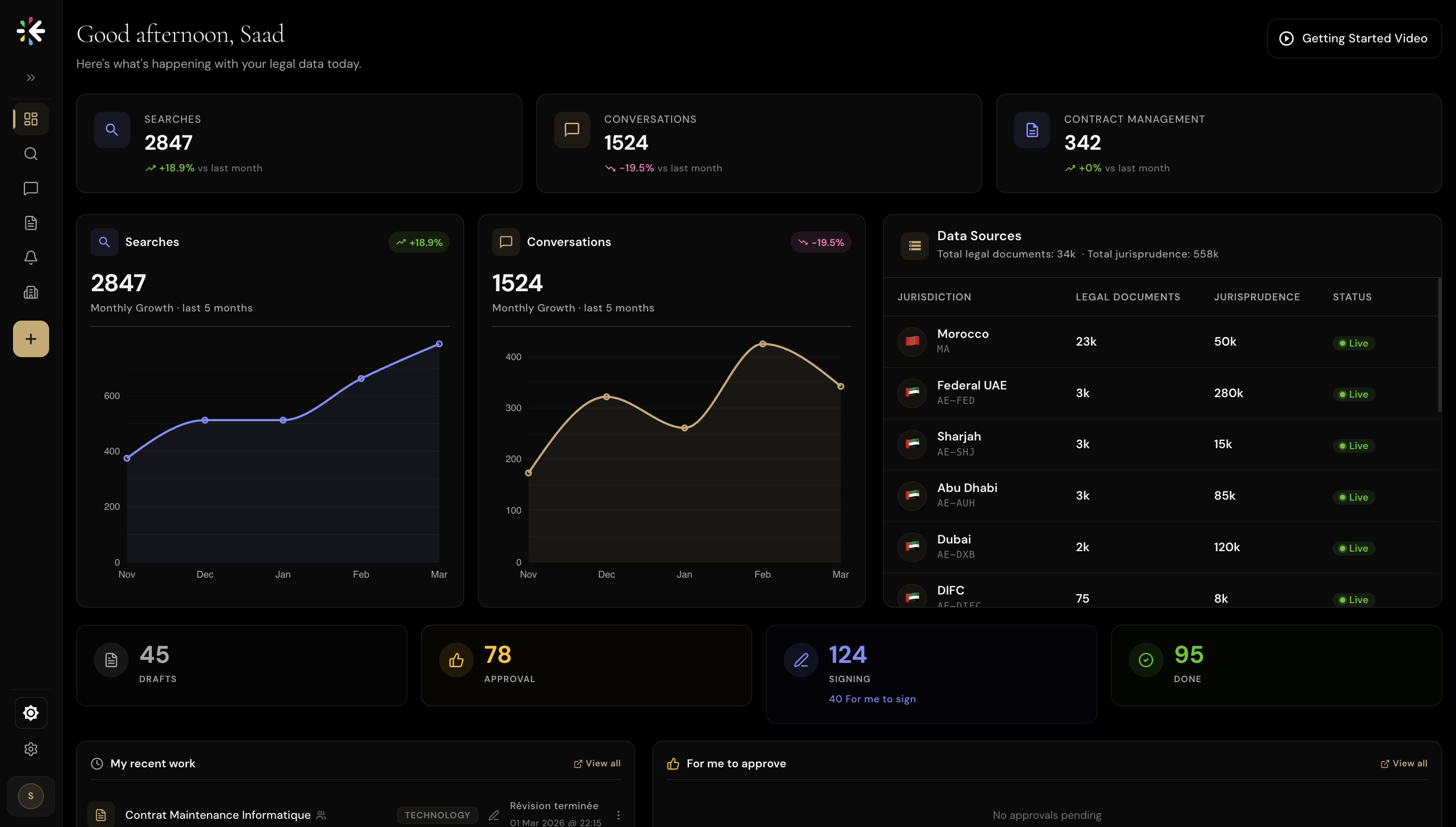This screenshot has width=1456, height=827.
Task: View all in My recent work
Action: click(597, 763)
